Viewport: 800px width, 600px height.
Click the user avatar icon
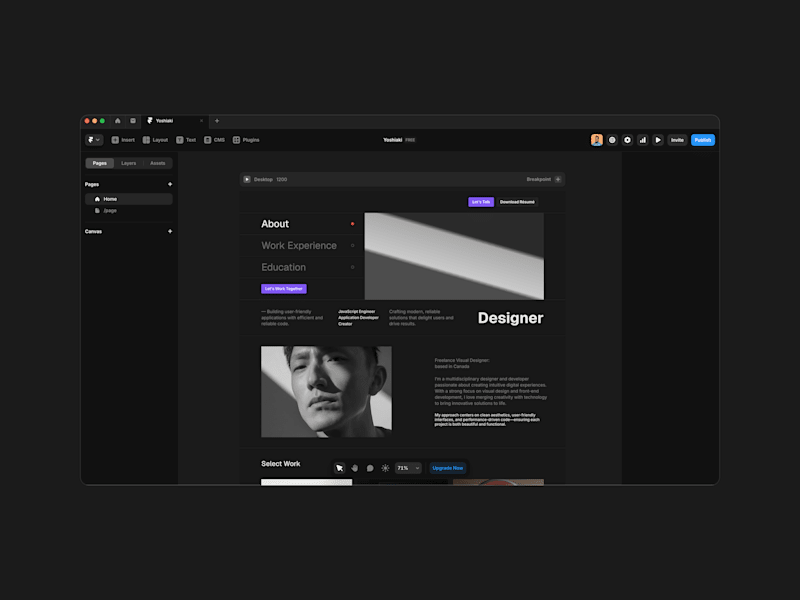(x=596, y=140)
